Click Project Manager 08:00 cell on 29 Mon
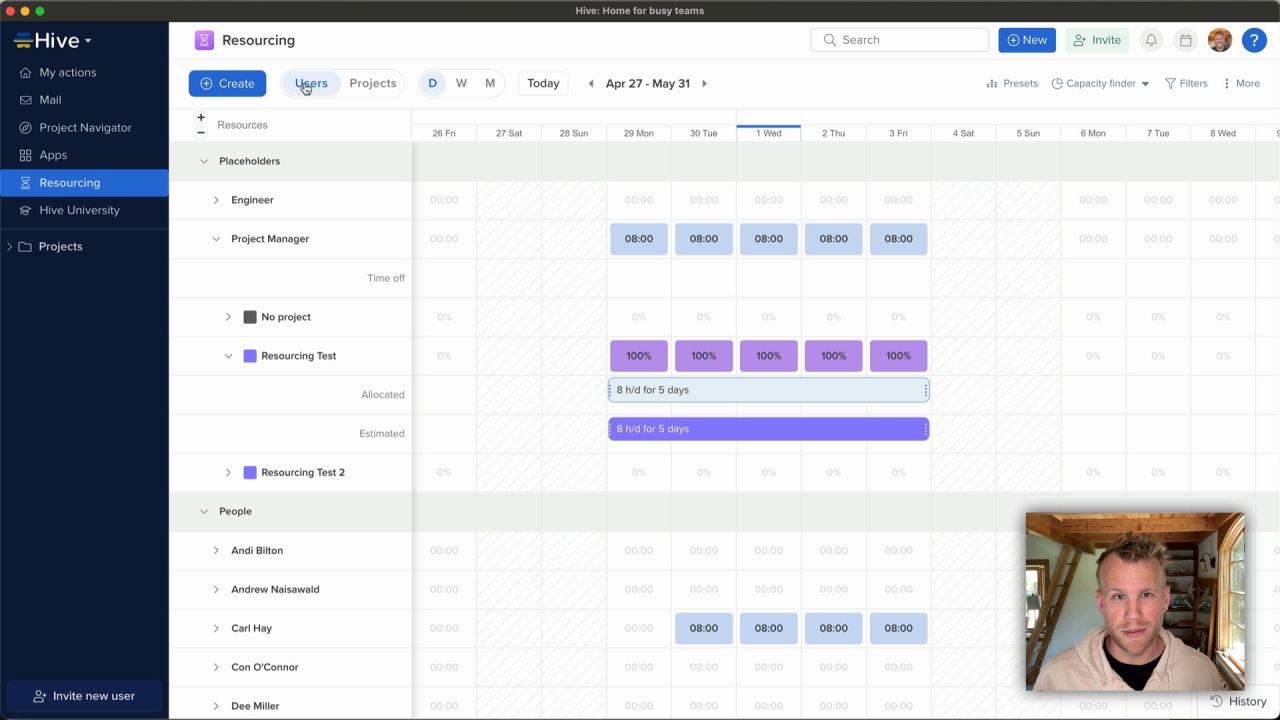The image size is (1280, 720). pyautogui.click(x=639, y=239)
